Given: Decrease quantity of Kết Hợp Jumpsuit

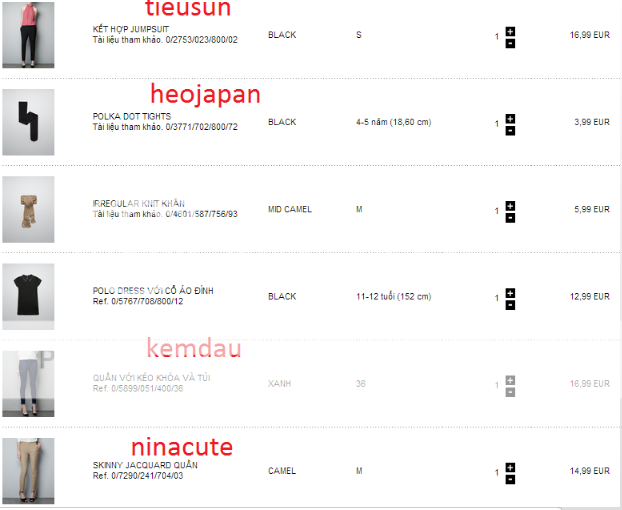Looking at the screenshot, I should coord(510,44).
